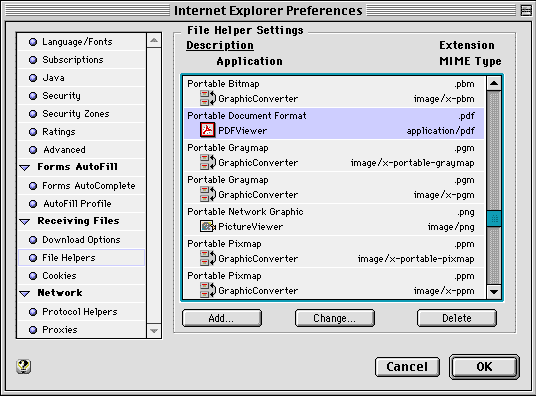Click GraphicConverter icon for image/x-pgm

(208, 194)
